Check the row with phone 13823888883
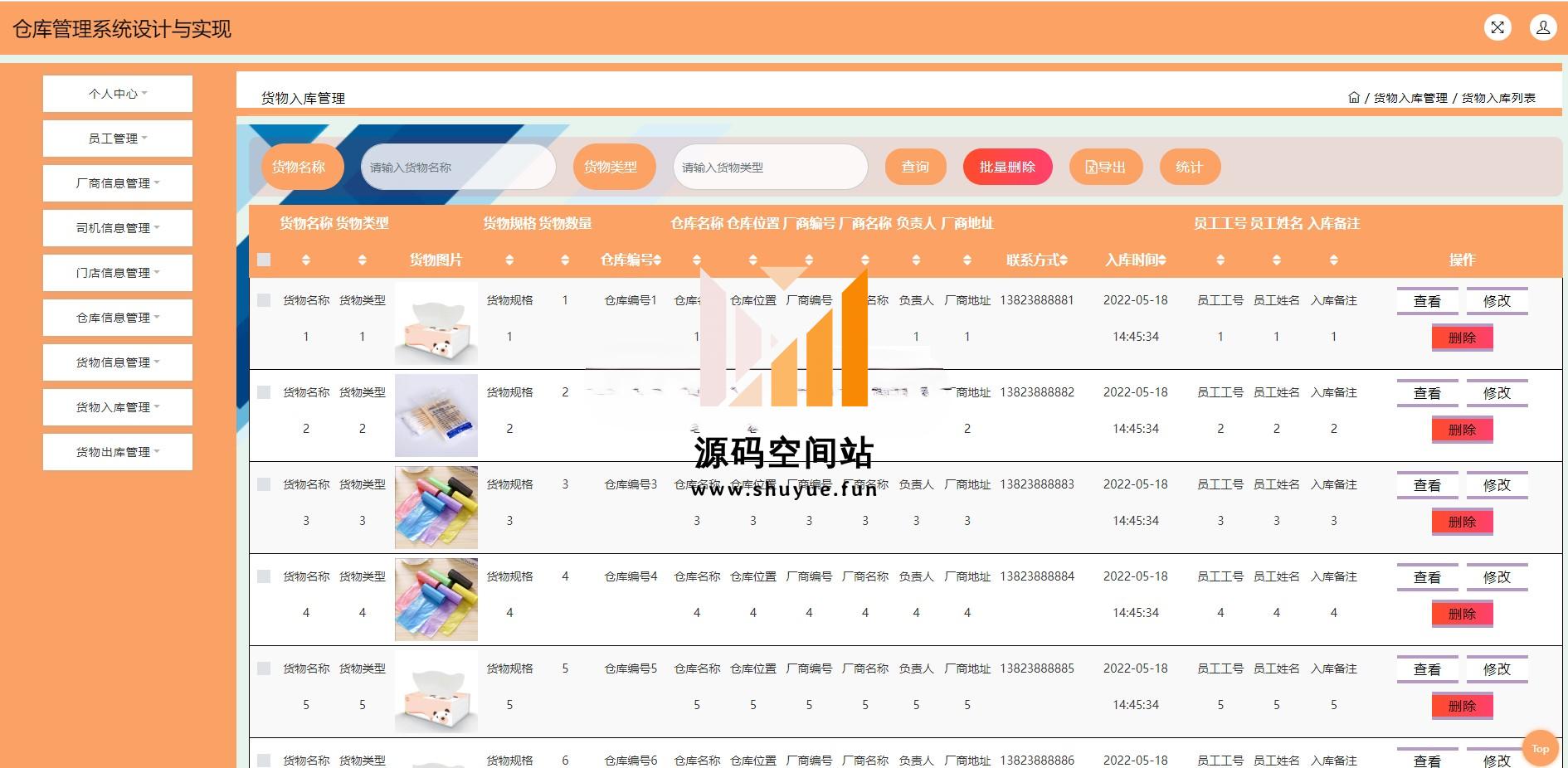Image resolution: width=1568 pixels, height=768 pixels. point(264,484)
